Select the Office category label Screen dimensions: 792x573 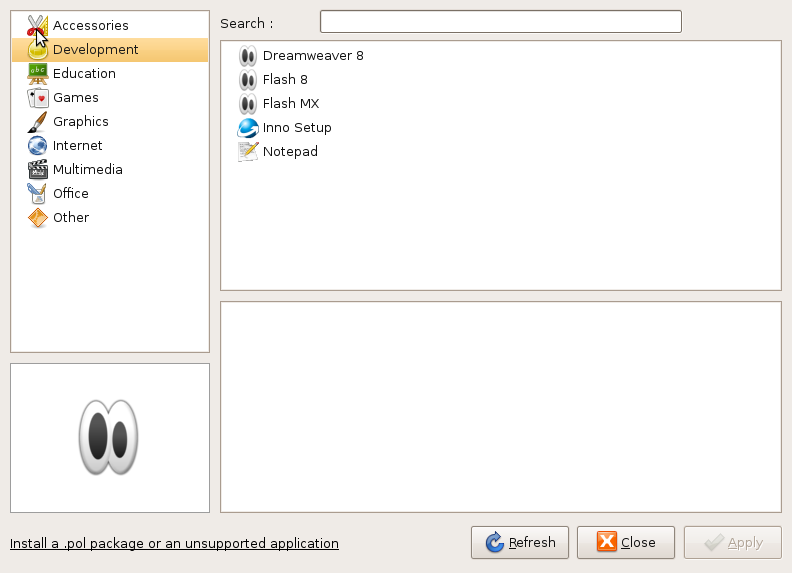(71, 194)
